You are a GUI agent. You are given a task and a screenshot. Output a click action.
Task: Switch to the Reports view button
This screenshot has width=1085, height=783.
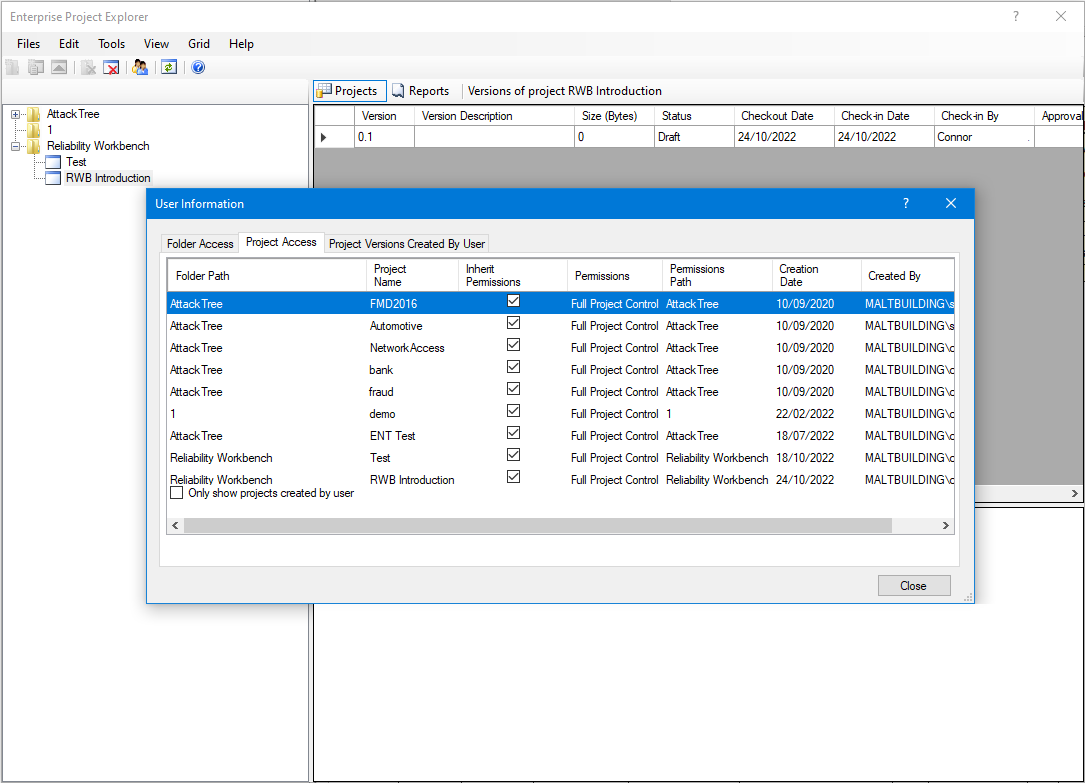420,91
